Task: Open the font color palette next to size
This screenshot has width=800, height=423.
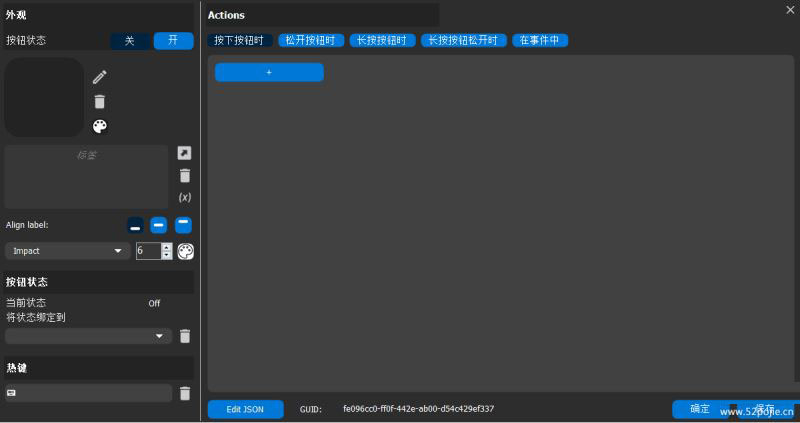Action: coord(186,251)
